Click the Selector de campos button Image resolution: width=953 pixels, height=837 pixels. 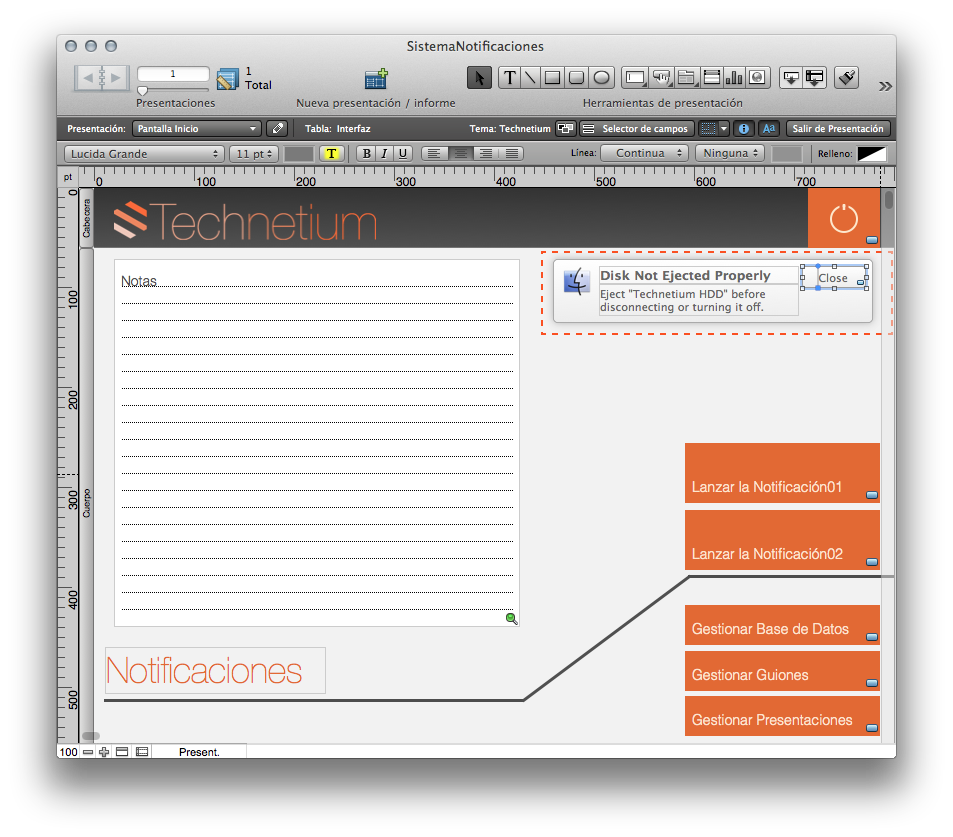click(636, 129)
